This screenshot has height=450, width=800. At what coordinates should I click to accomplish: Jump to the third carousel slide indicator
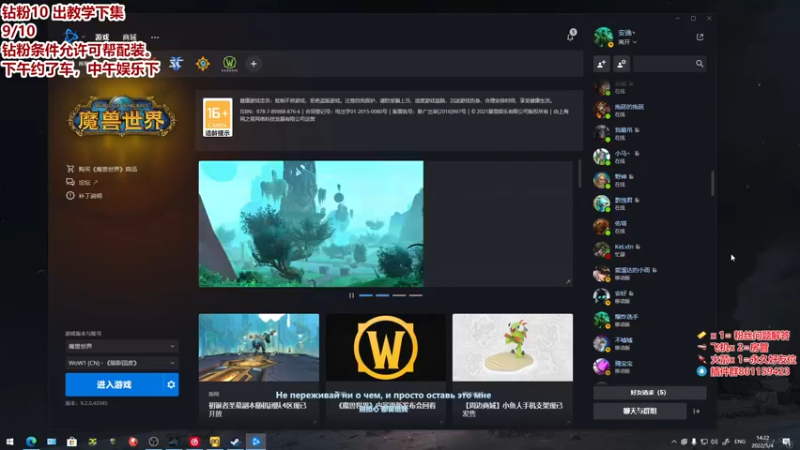coord(399,295)
